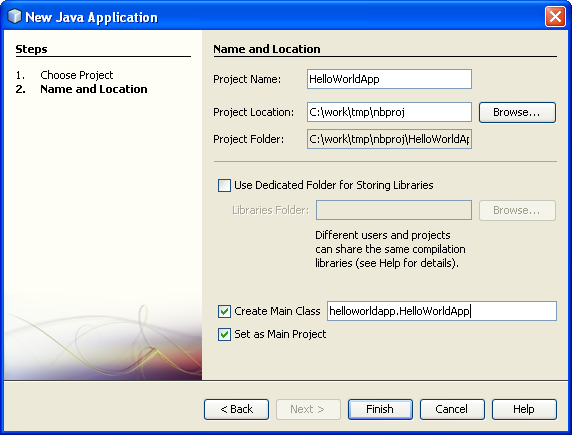572x435 pixels.
Task: Enable Use Dedicated Folder for Storing Libraries
Action: [x=224, y=185]
